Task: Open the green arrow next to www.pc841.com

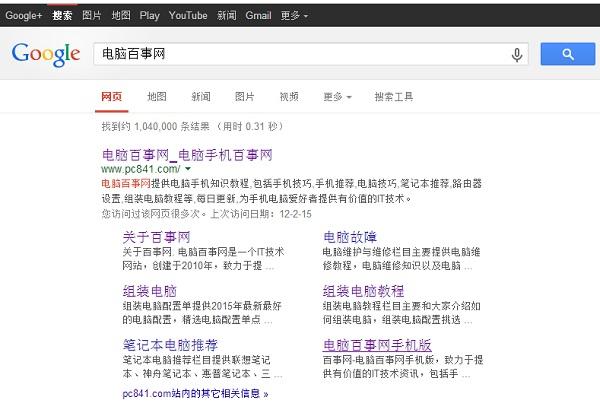Action: pos(188,168)
